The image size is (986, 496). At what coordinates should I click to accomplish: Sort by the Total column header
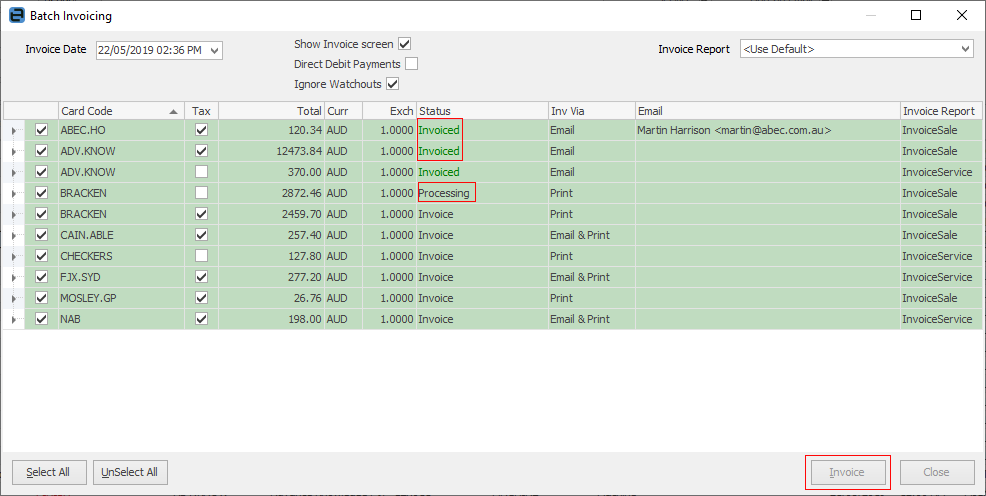(270, 111)
